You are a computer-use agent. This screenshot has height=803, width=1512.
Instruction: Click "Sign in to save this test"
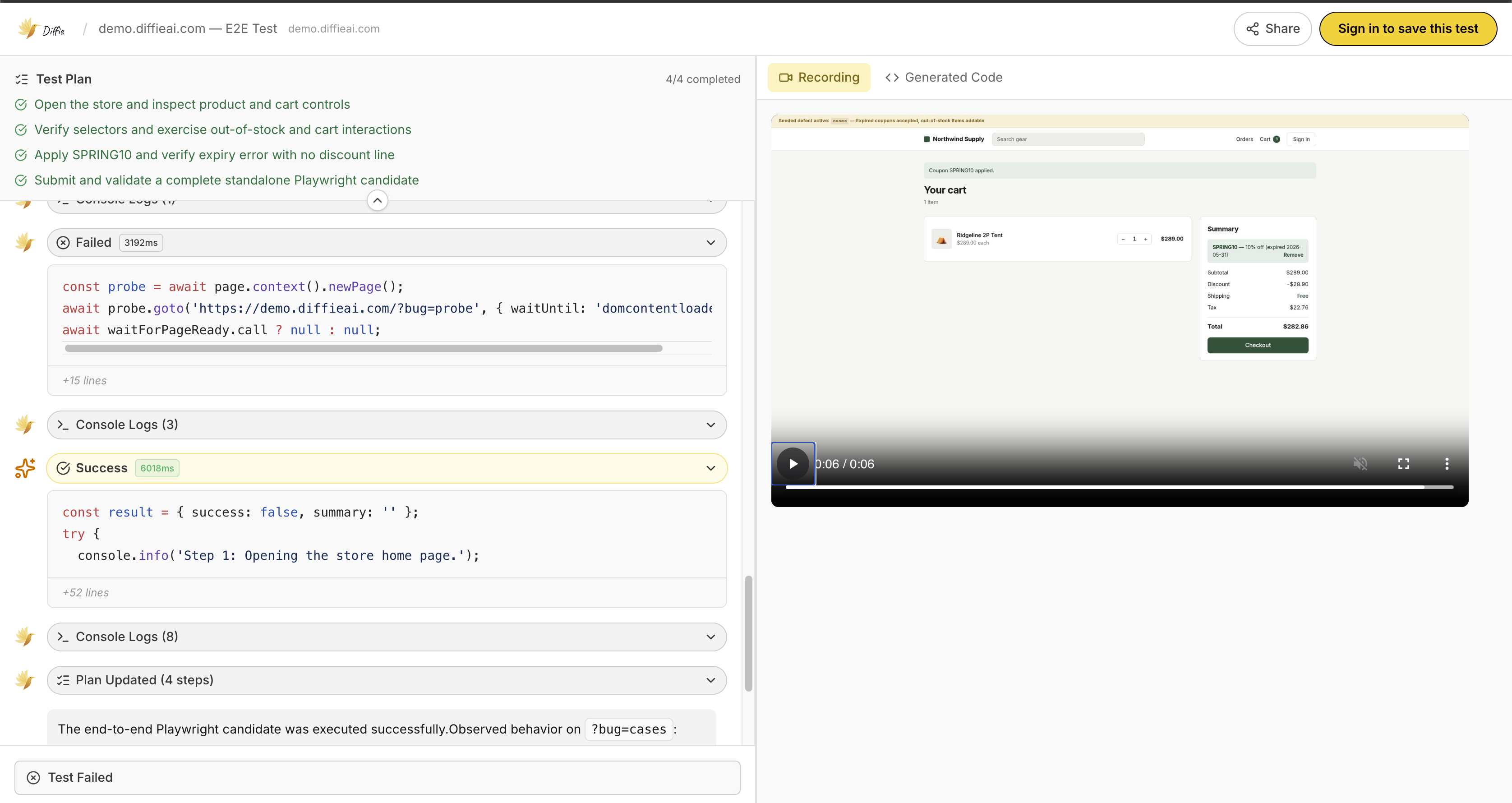point(1407,29)
